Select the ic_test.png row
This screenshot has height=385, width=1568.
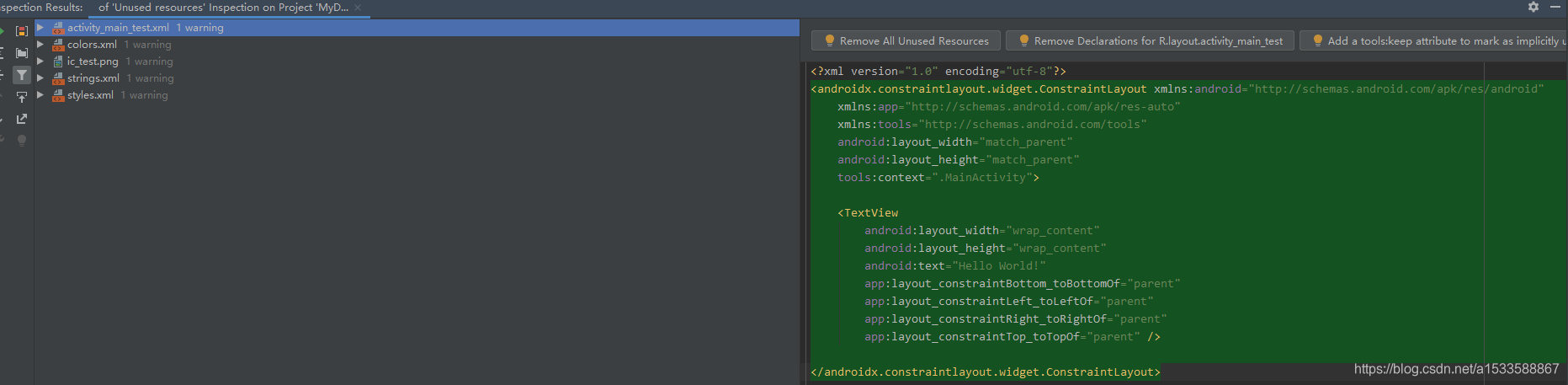tap(417, 61)
